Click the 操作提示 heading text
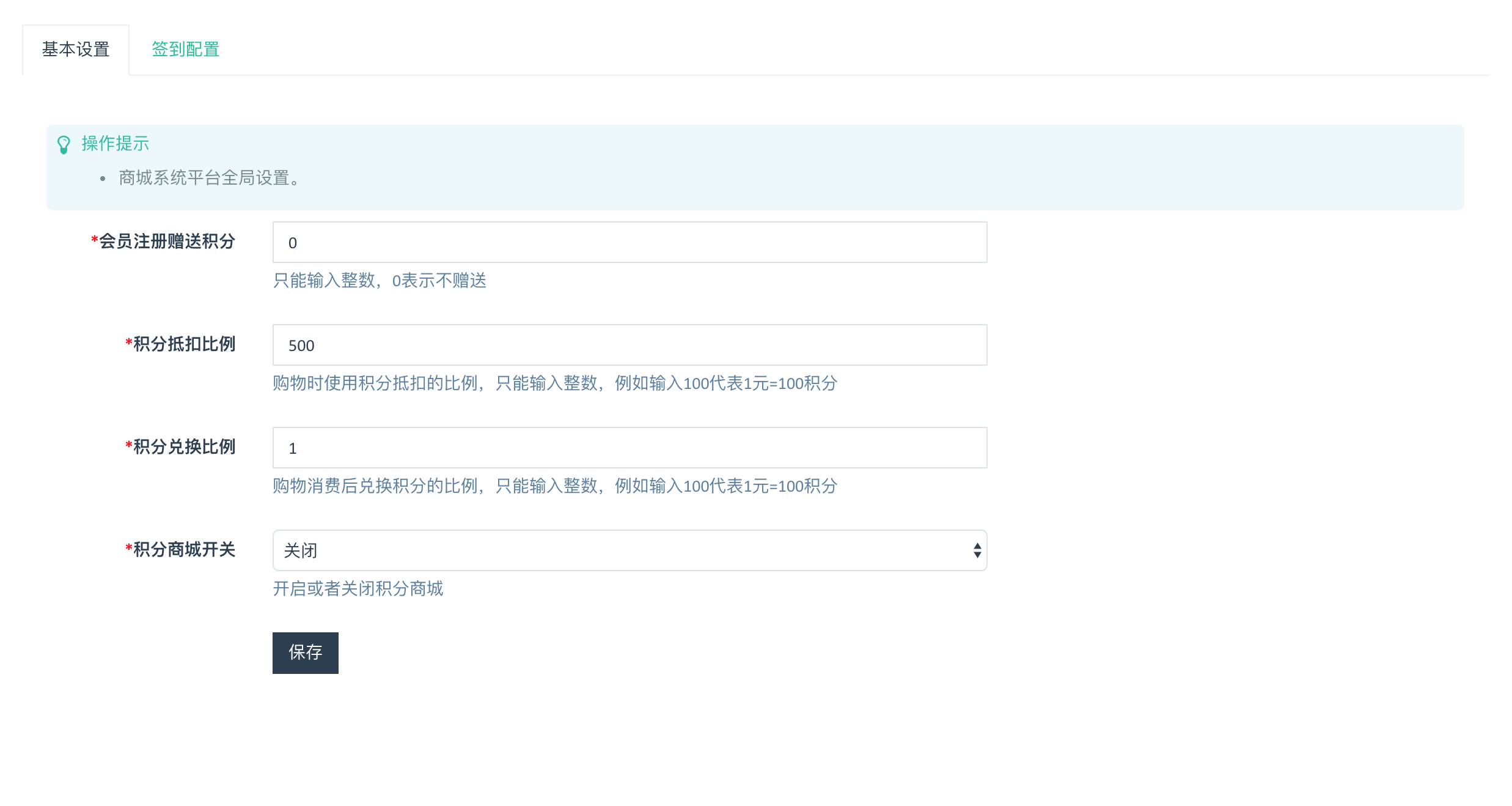This screenshot has width=1512, height=806. 116,144
